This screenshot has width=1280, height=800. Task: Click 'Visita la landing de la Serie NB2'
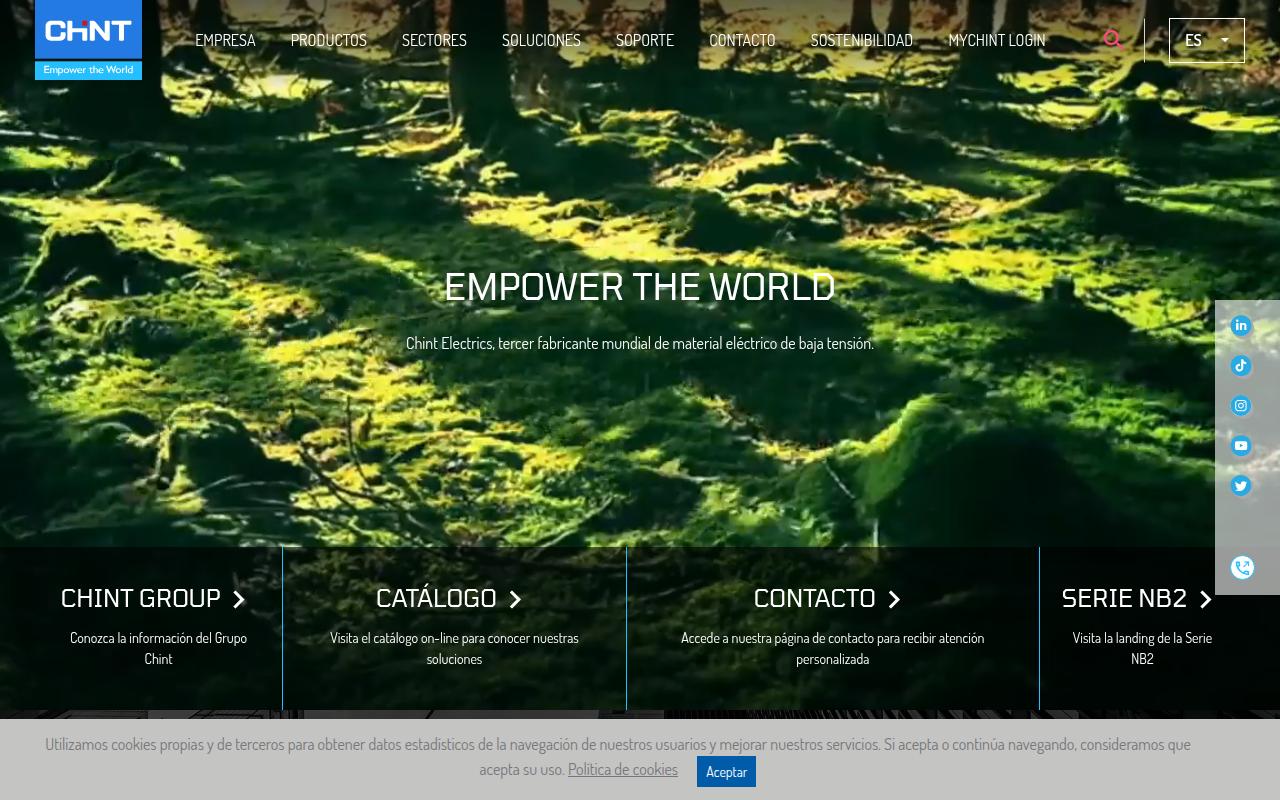1142,648
